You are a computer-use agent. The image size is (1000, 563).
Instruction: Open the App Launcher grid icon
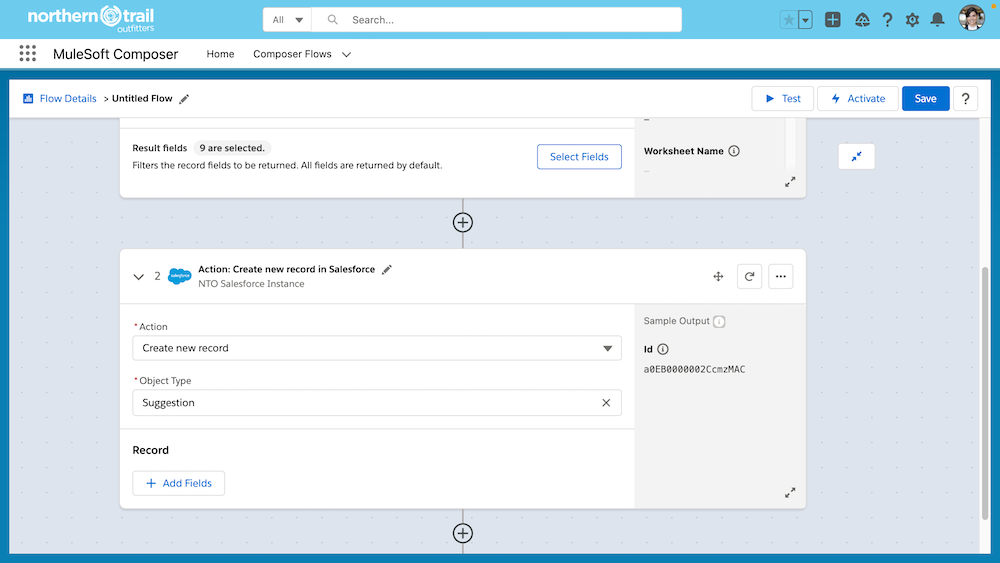[x=27, y=54]
